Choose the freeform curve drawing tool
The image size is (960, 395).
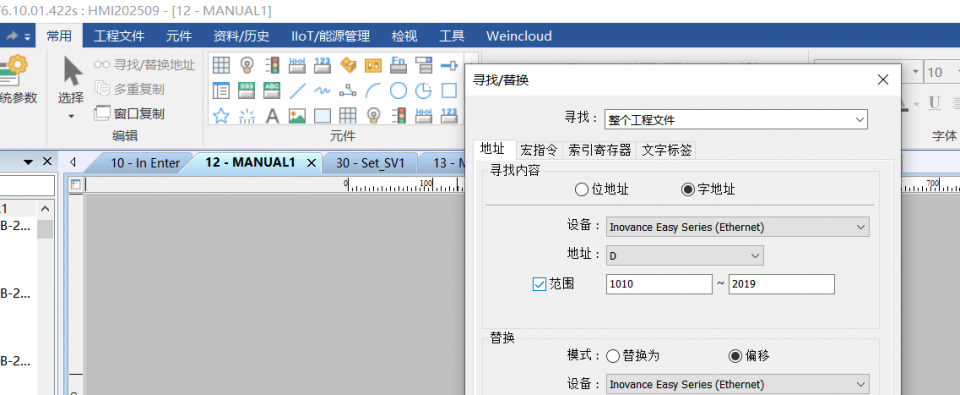323,91
